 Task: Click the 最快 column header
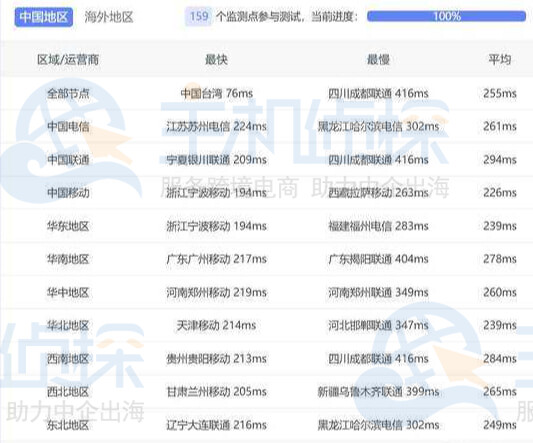pyautogui.click(x=216, y=60)
